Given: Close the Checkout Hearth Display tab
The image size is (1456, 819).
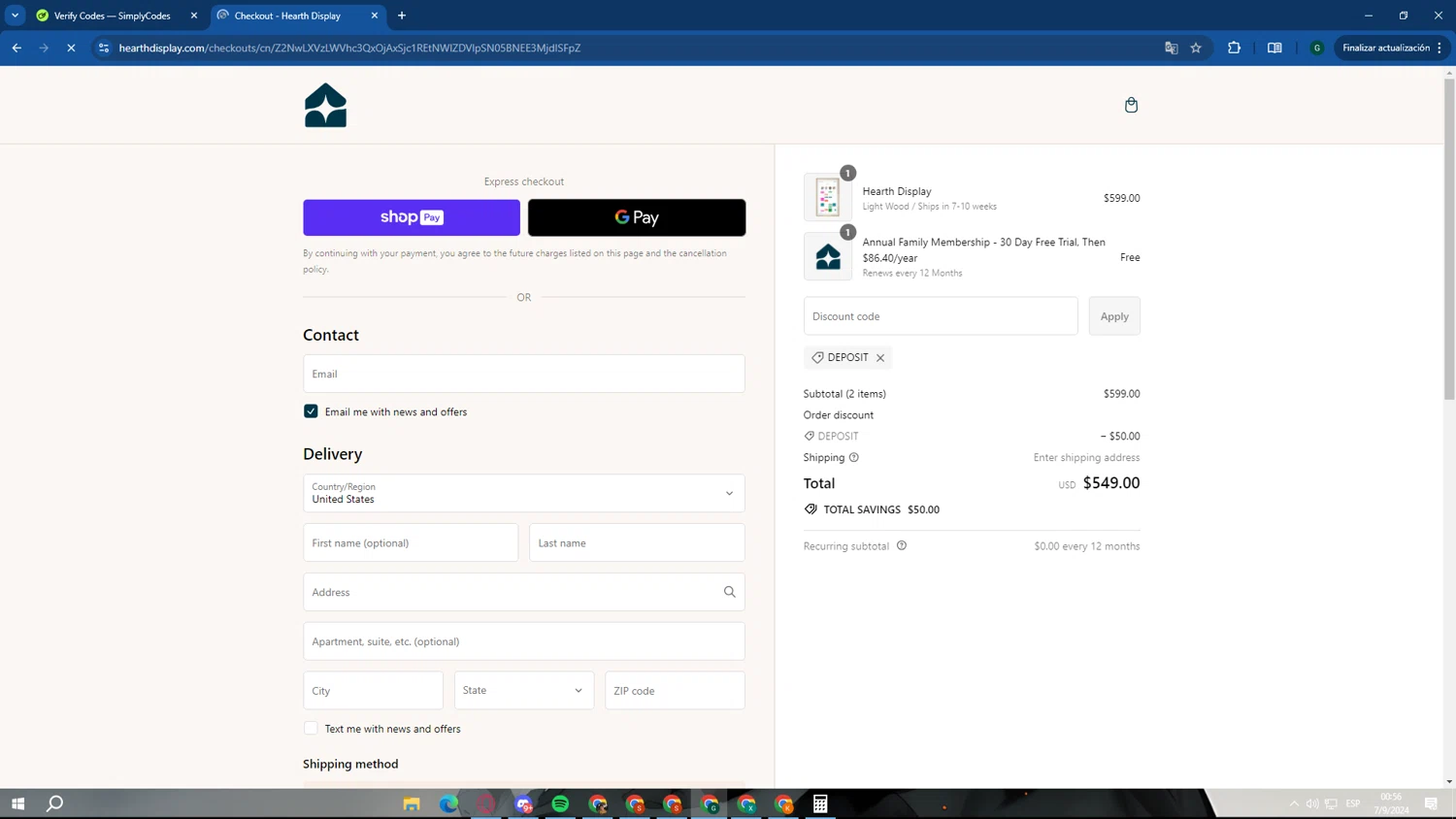Looking at the screenshot, I should coord(375,16).
